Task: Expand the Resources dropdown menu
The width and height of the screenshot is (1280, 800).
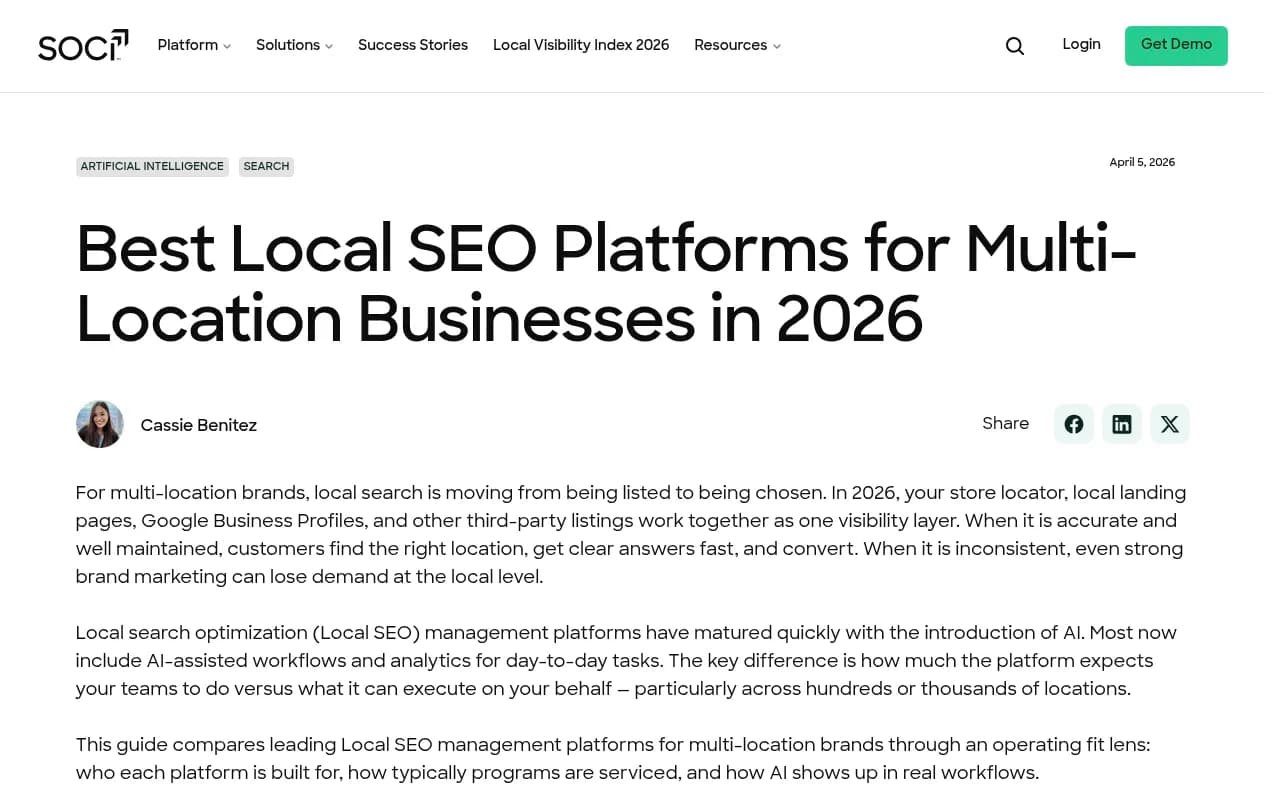Action: 731,45
